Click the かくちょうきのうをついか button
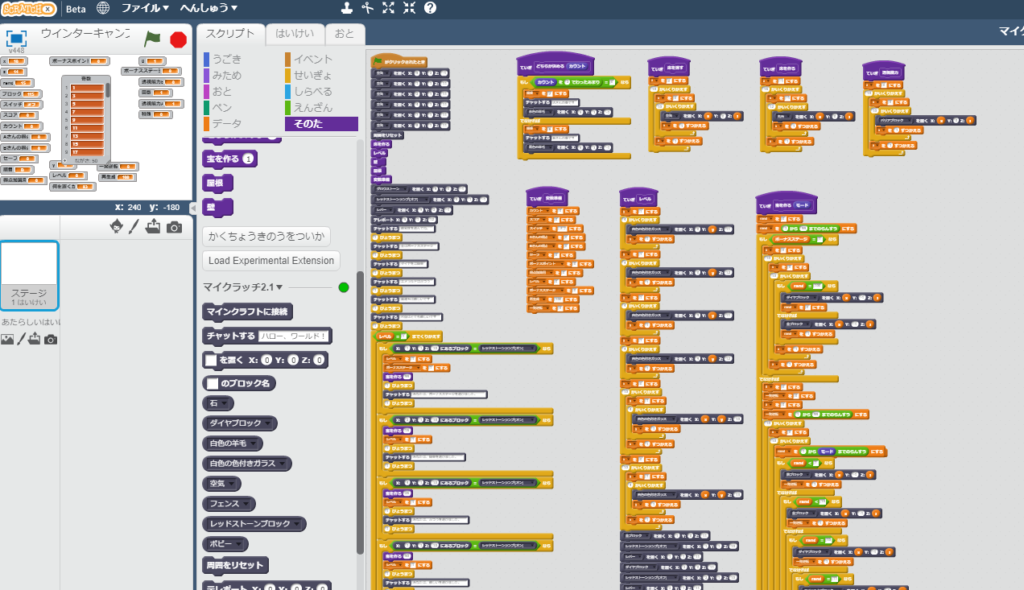 tap(265, 236)
